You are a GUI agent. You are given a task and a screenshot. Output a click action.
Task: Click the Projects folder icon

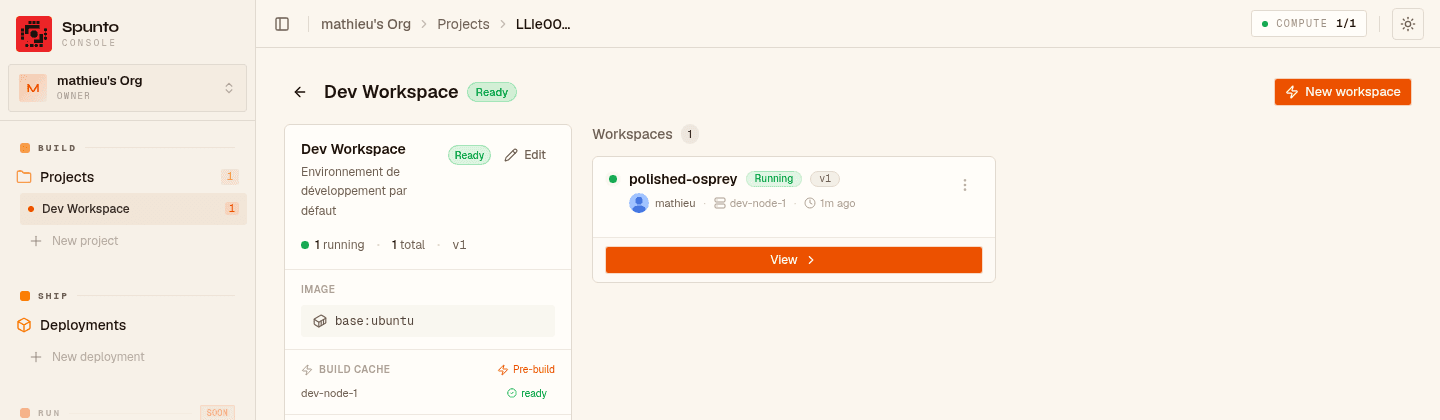[x=24, y=177]
